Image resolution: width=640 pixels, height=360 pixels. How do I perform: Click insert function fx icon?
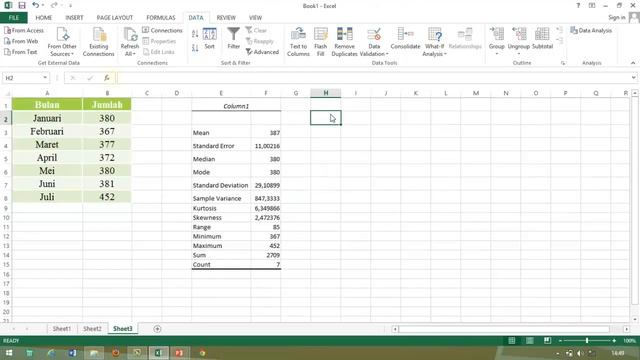[107, 78]
